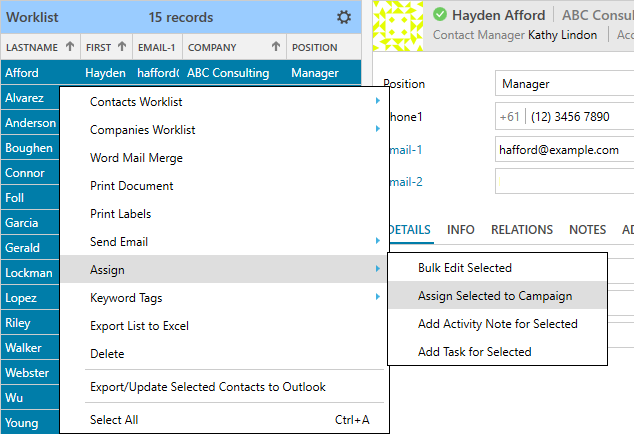Switch to the NOTES tab
The height and width of the screenshot is (434, 634).
pos(587,229)
